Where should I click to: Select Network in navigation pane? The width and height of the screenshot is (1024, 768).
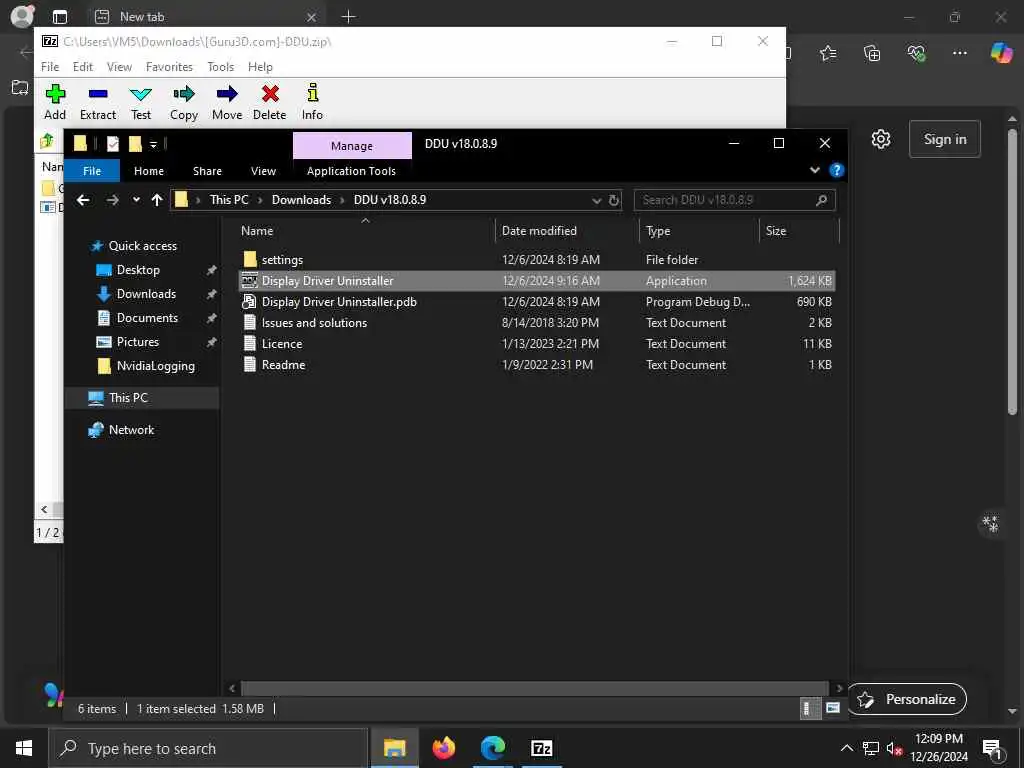coord(131,430)
